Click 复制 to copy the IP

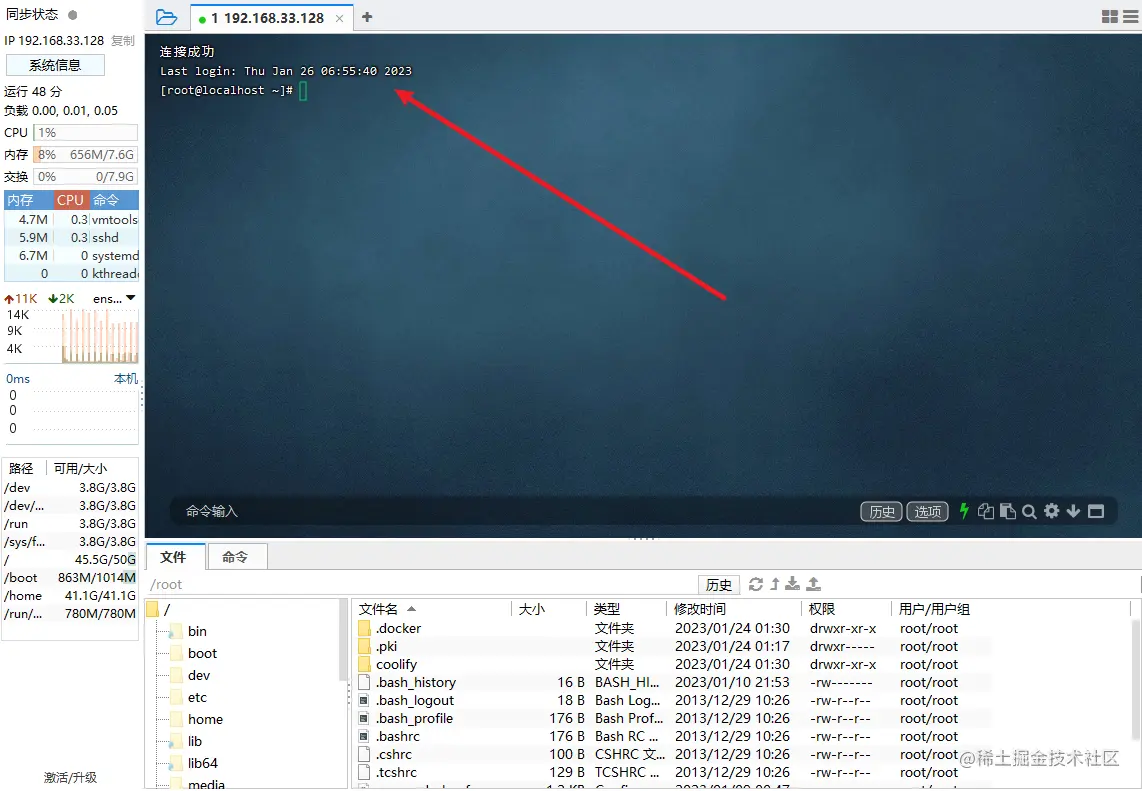click(122, 41)
